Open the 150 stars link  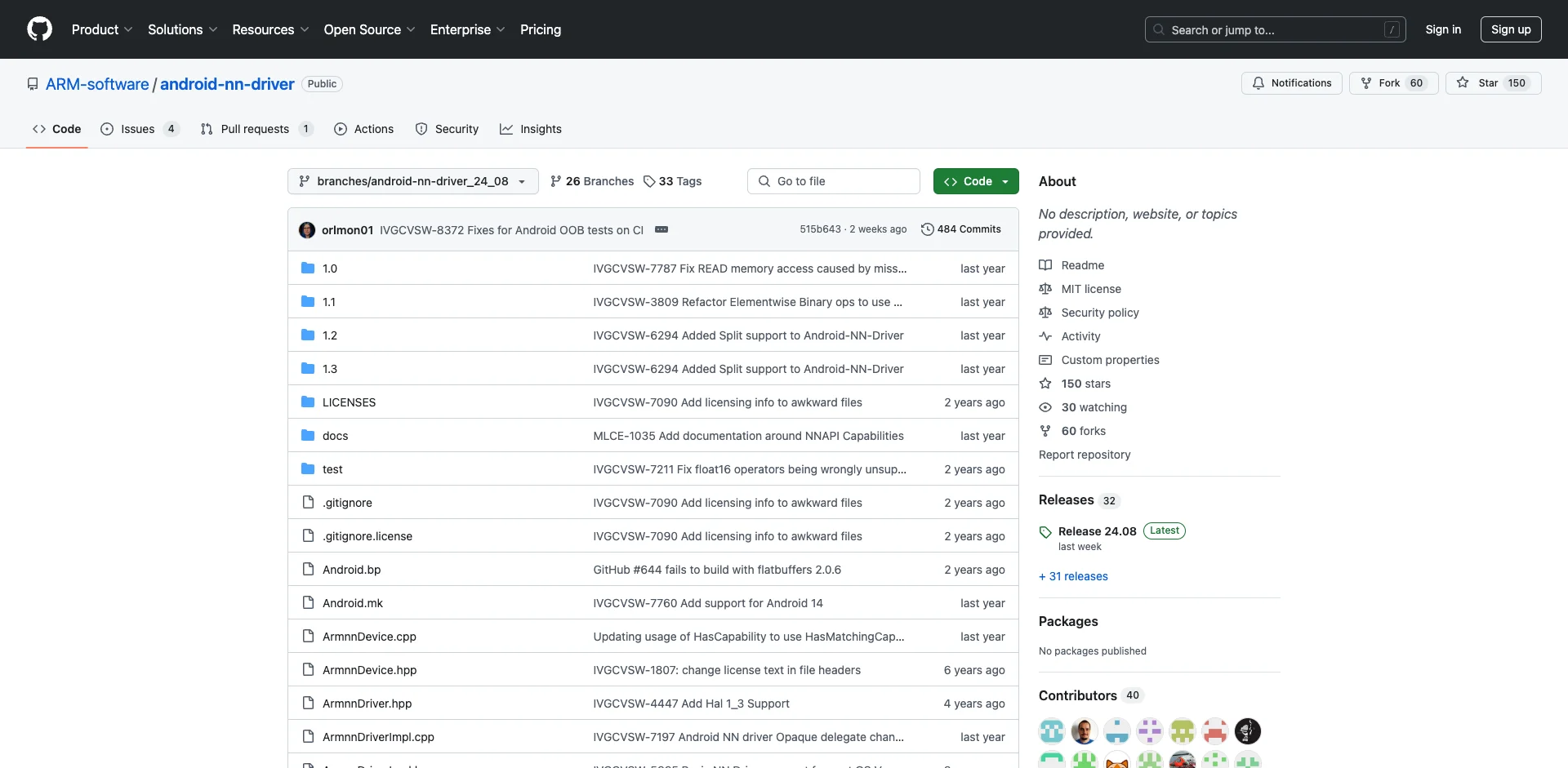[1085, 384]
